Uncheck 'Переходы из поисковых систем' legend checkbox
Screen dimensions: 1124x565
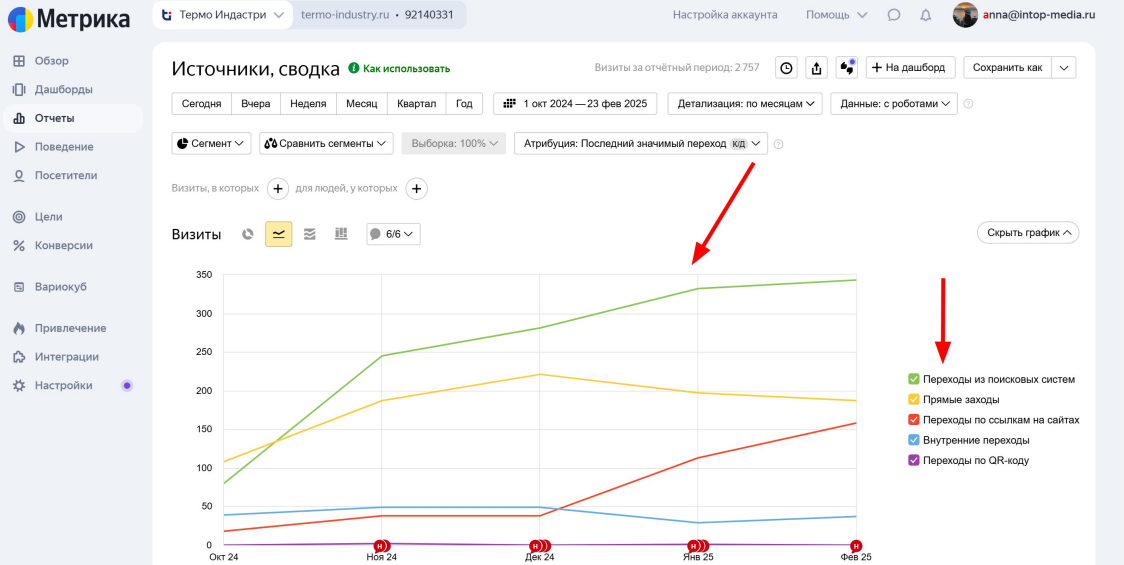pyautogui.click(x=913, y=379)
